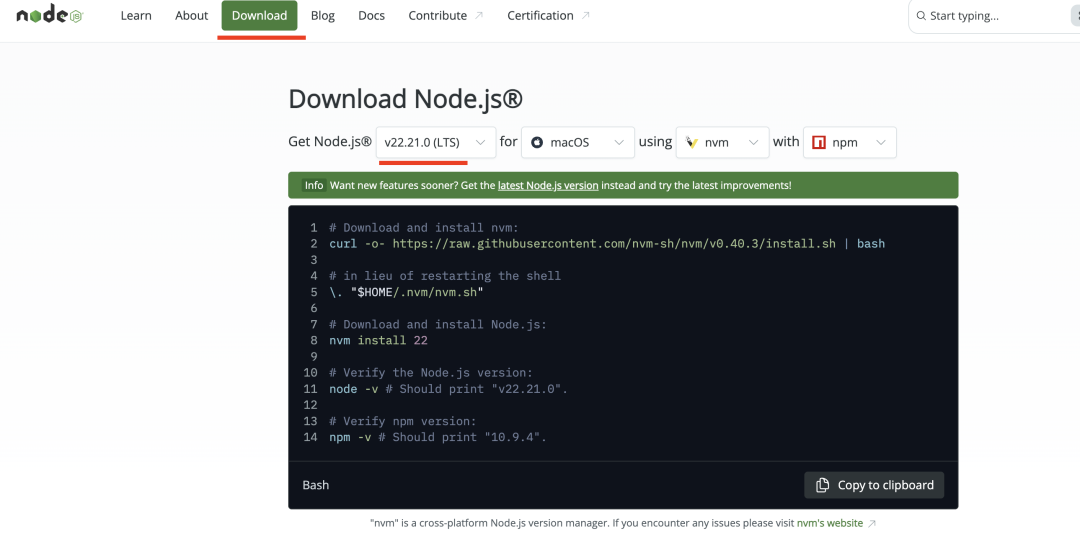Click the macOS apple icon
Image resolution: width=1080 pixels, height=537 pixels.
point(537,143)
